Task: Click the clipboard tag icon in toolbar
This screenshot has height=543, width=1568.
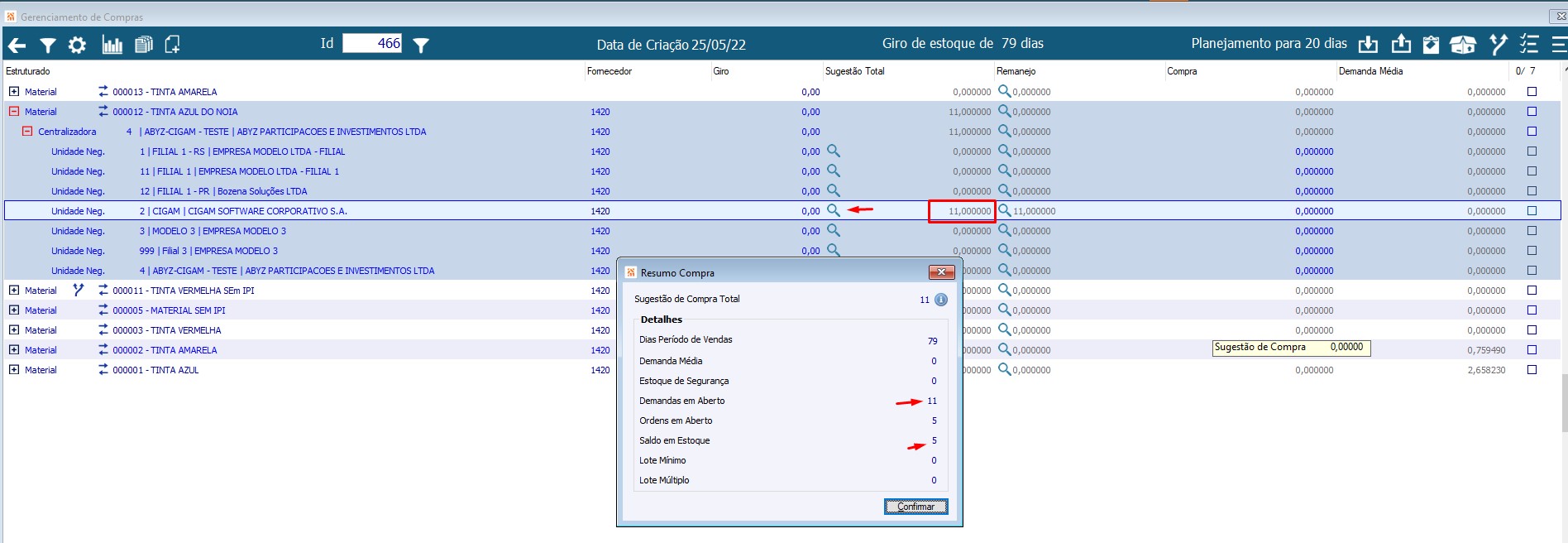Action: pyautogui.click(x=1431, y=44)
